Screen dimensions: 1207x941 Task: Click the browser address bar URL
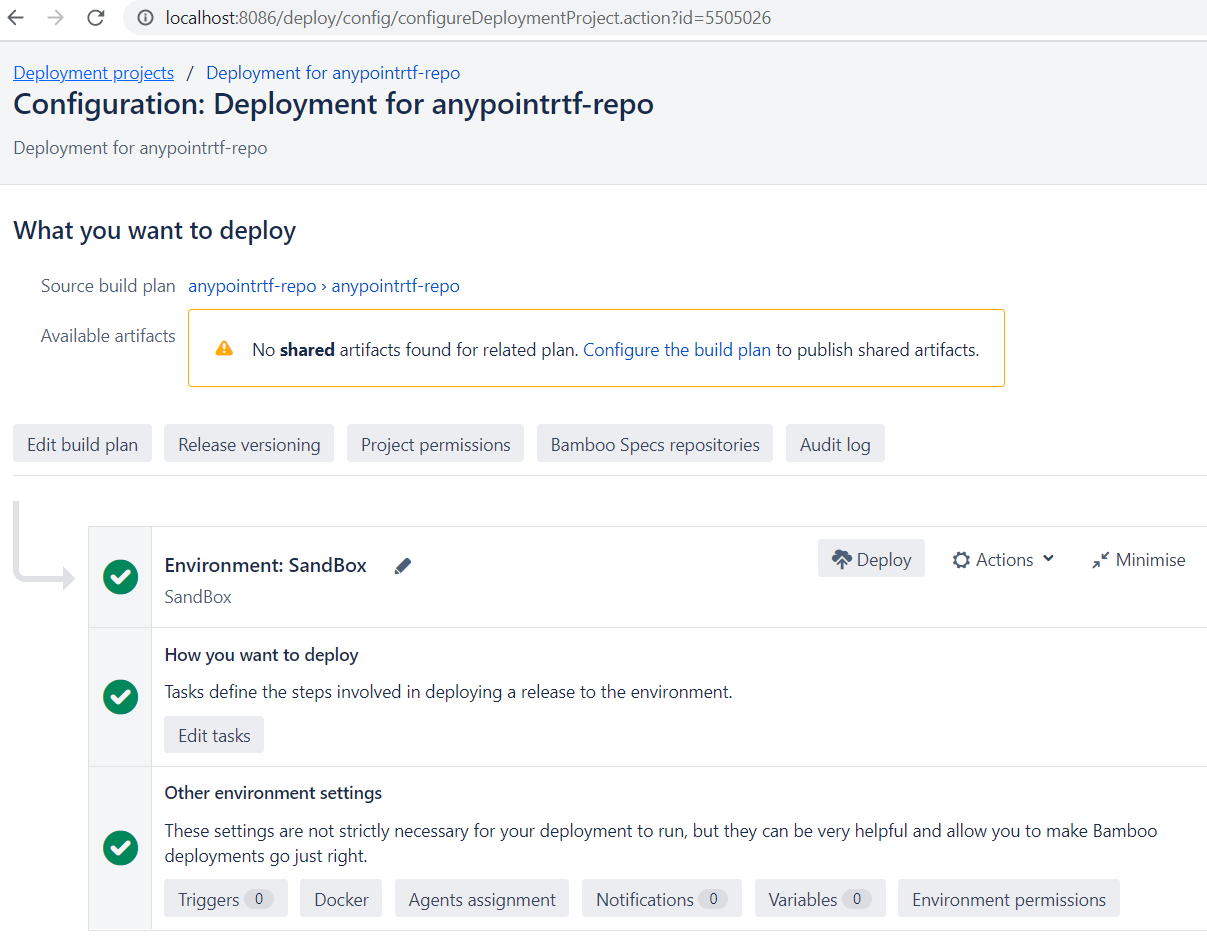pyautogui.click(x=468, y=18)
